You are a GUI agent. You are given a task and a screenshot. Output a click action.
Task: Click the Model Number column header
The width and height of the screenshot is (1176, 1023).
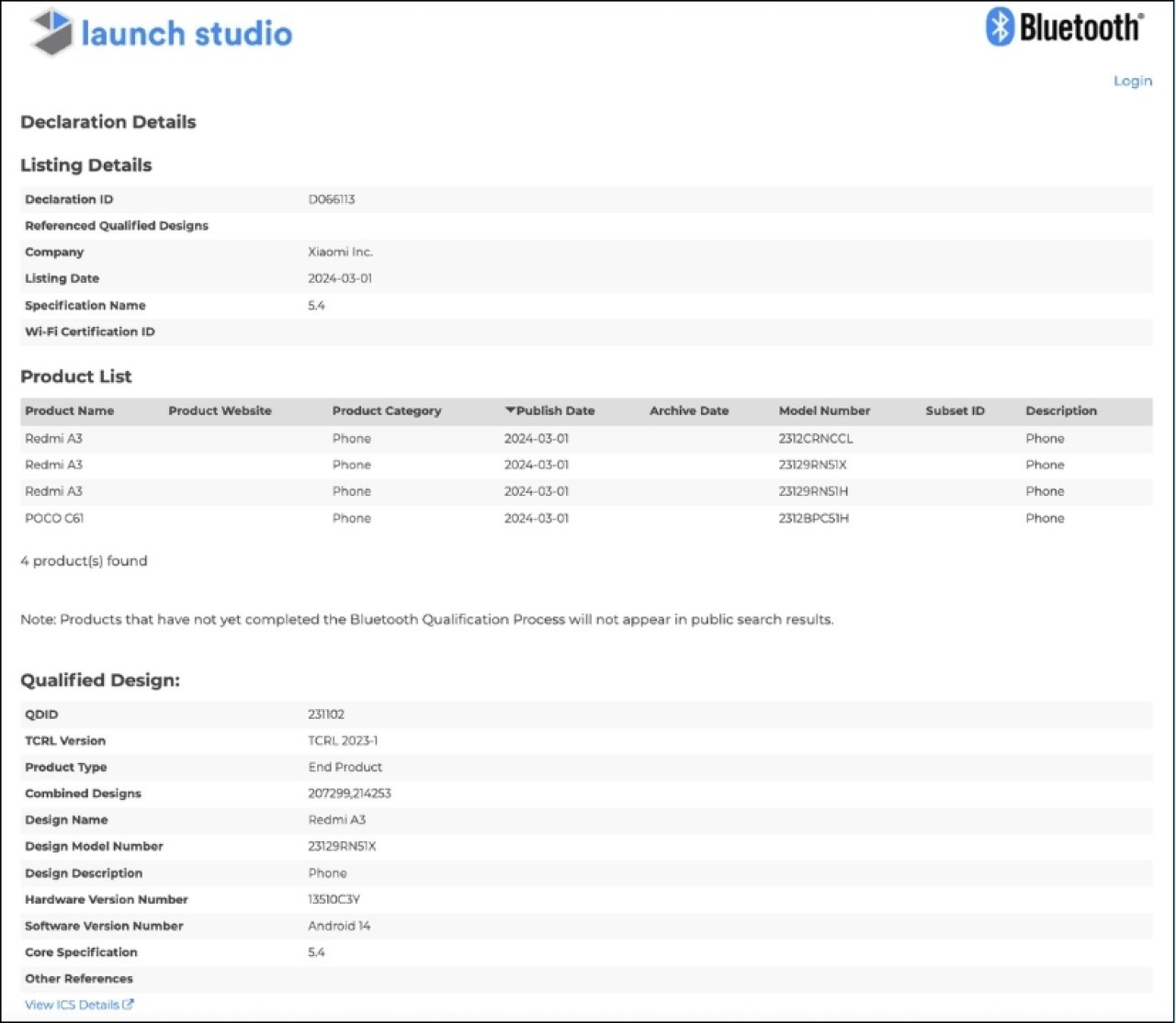[x=823, y=410]
